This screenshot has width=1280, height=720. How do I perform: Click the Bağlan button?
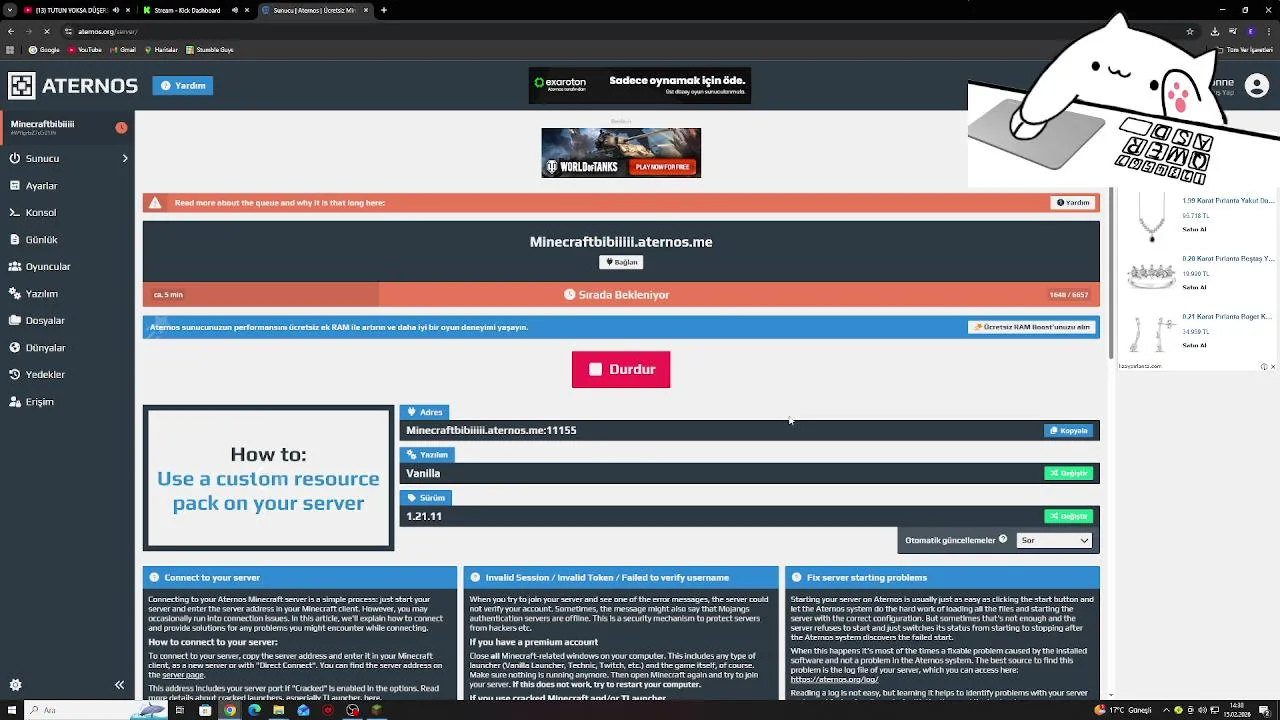(x=621, y=262)
